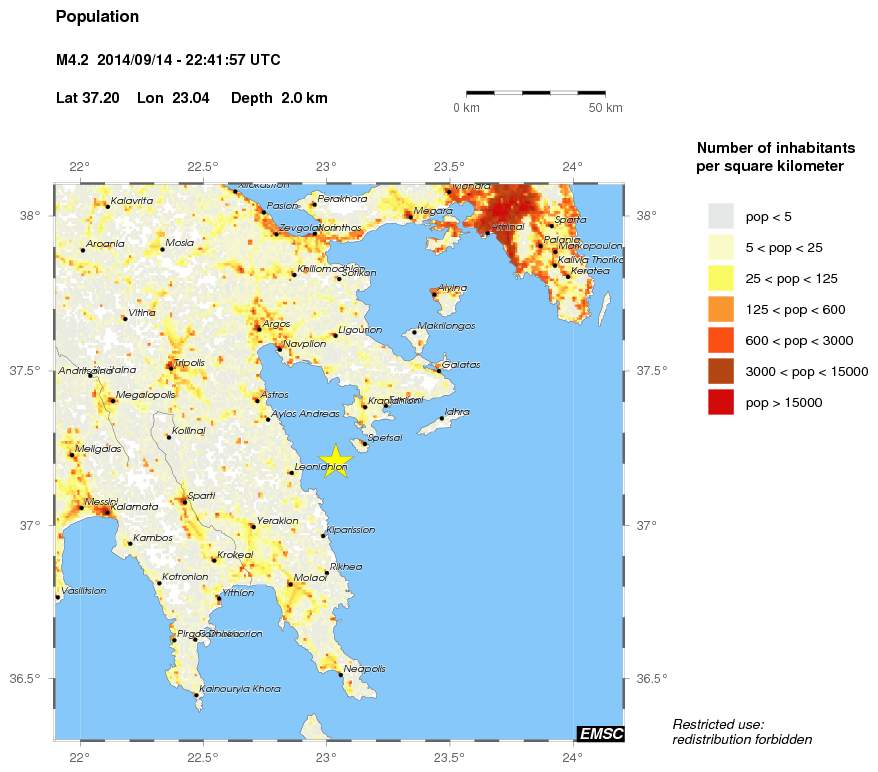
Task: Select the Neapolis marker dot
Action: coord(341,674)
